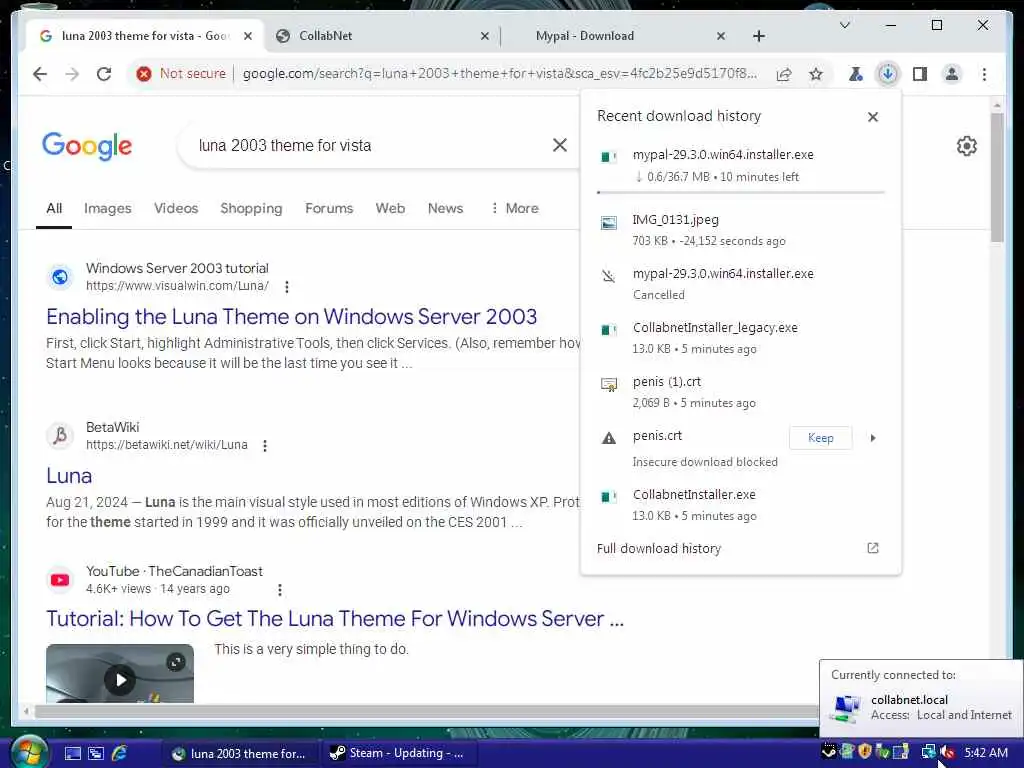Image resolution: width=1024 pixels, height=768 pixels.
Task: Open tab search chevron in title bar
Action: pyautogui.click(x=844, y=25)
